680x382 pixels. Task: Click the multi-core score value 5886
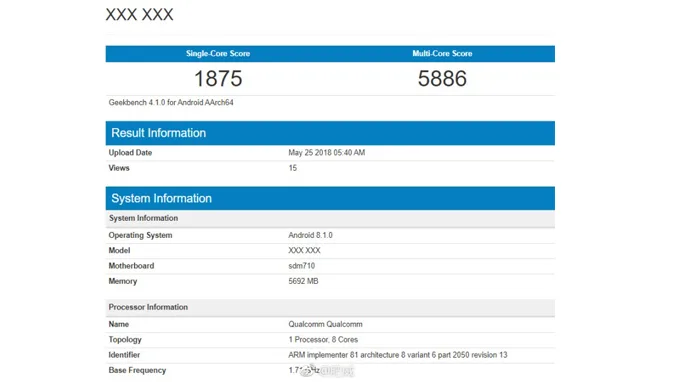[442, 78]
